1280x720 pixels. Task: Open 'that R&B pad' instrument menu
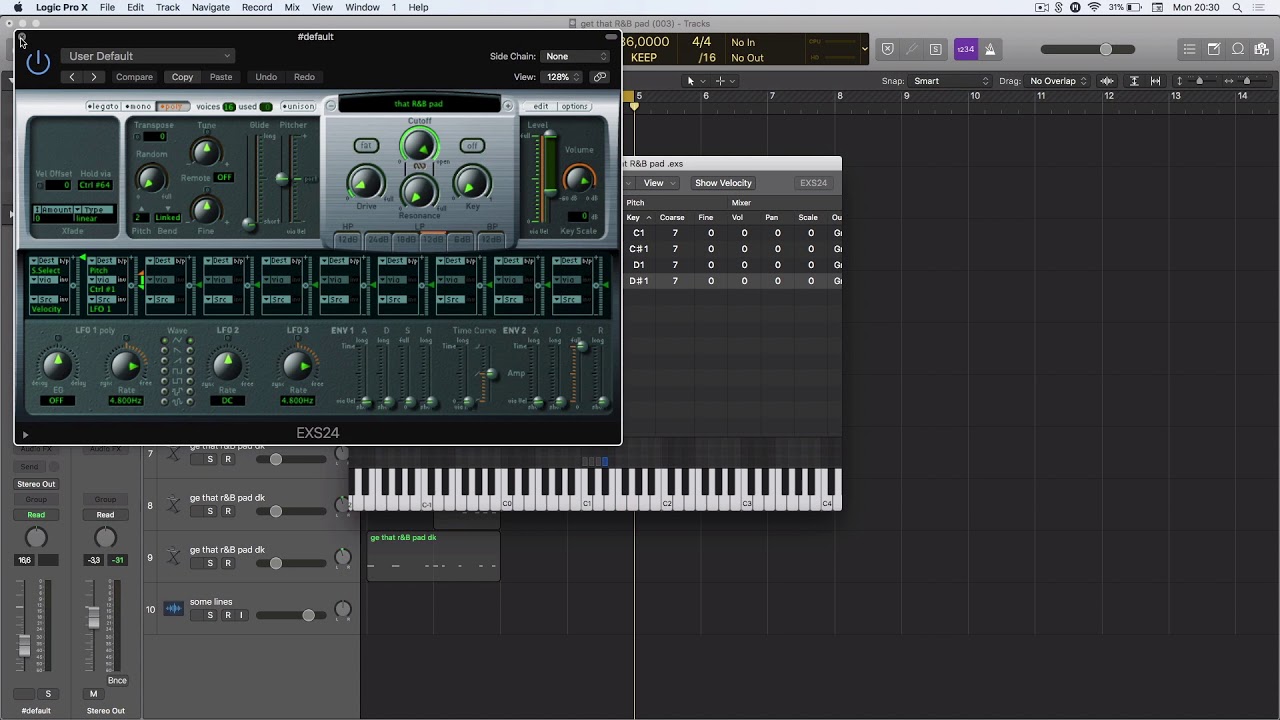tap(419, 104)
